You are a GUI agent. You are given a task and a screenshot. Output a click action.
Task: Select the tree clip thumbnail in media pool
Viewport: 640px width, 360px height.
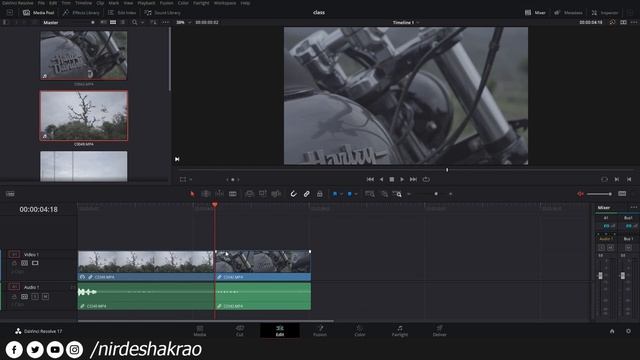click(84, 116)
